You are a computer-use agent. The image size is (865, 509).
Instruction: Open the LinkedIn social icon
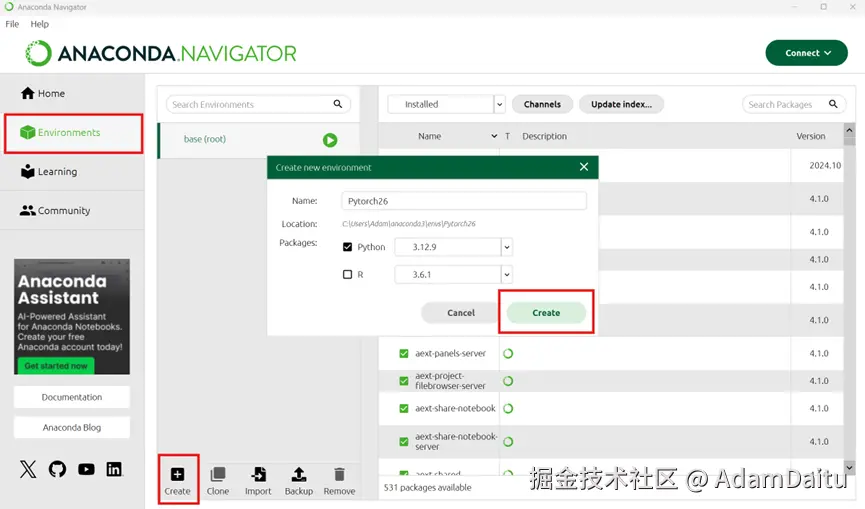[114, 469]
